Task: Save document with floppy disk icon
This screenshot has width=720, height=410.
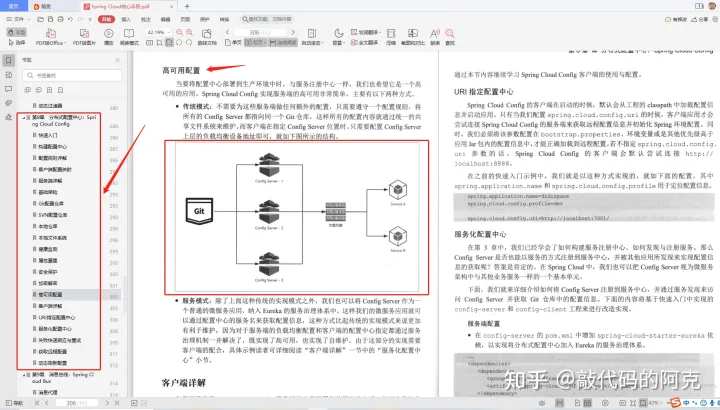Action: pos(51,19)
